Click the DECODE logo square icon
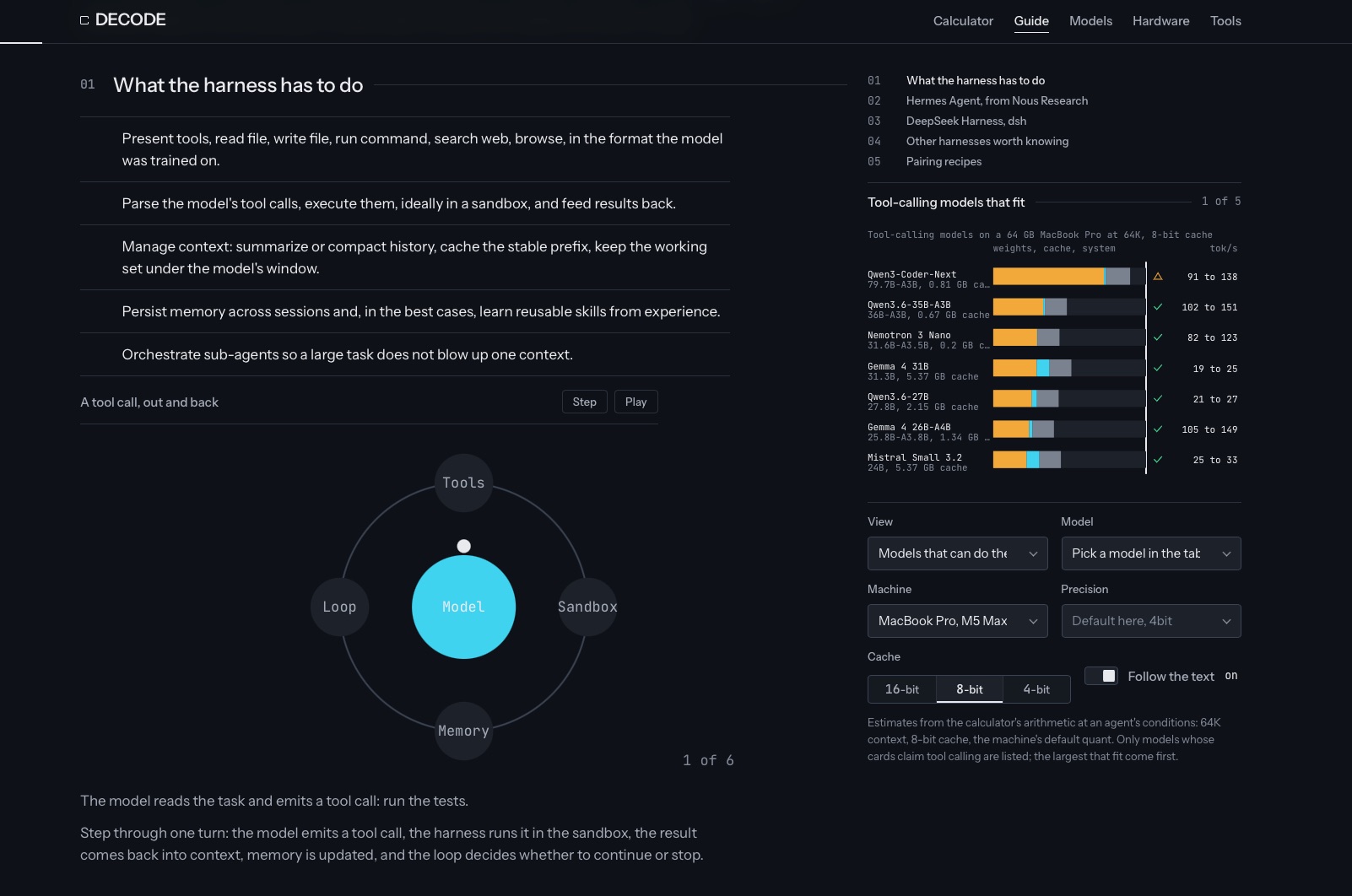 (84, 20)
